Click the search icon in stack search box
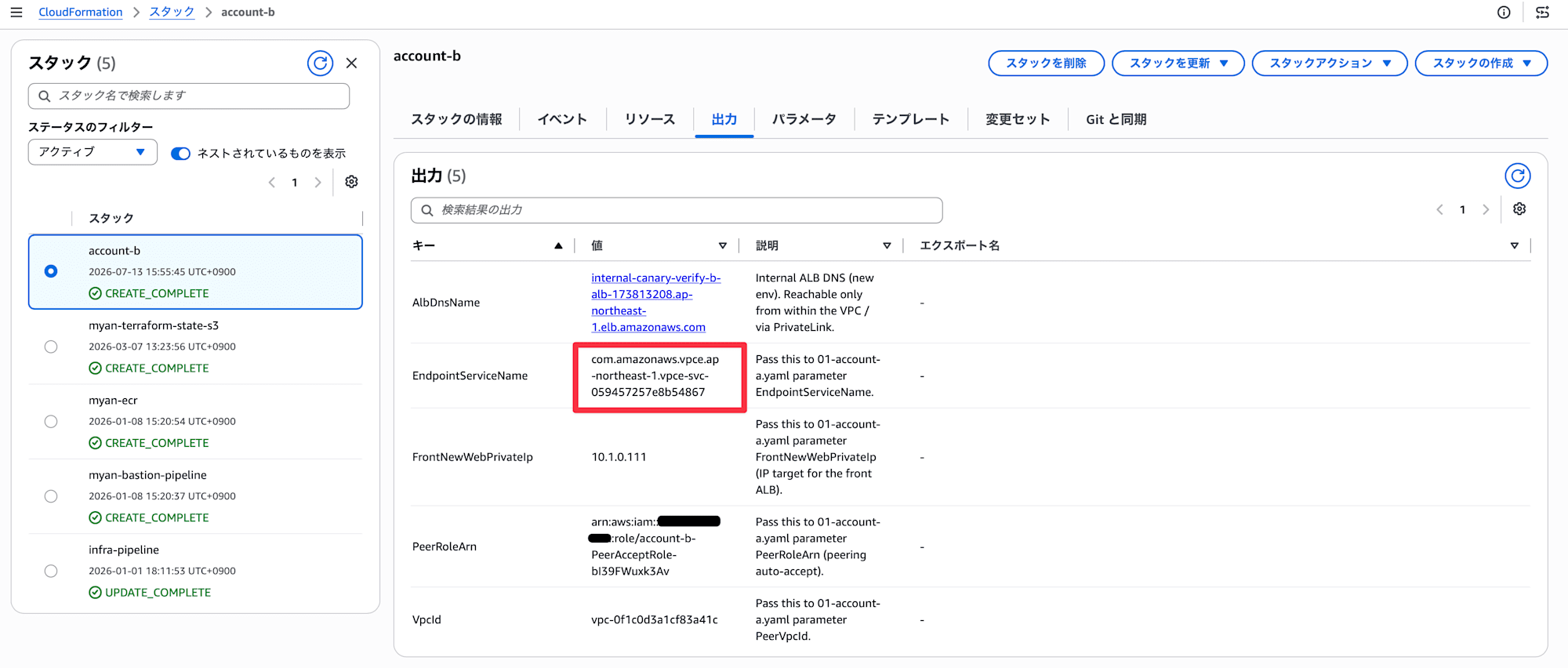This screenshot has width=1568, height=668. pyautogui.click(x=45, y=96)
